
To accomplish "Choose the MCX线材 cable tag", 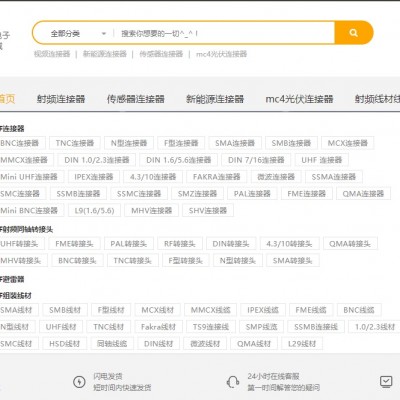I will tap(158, 310).
